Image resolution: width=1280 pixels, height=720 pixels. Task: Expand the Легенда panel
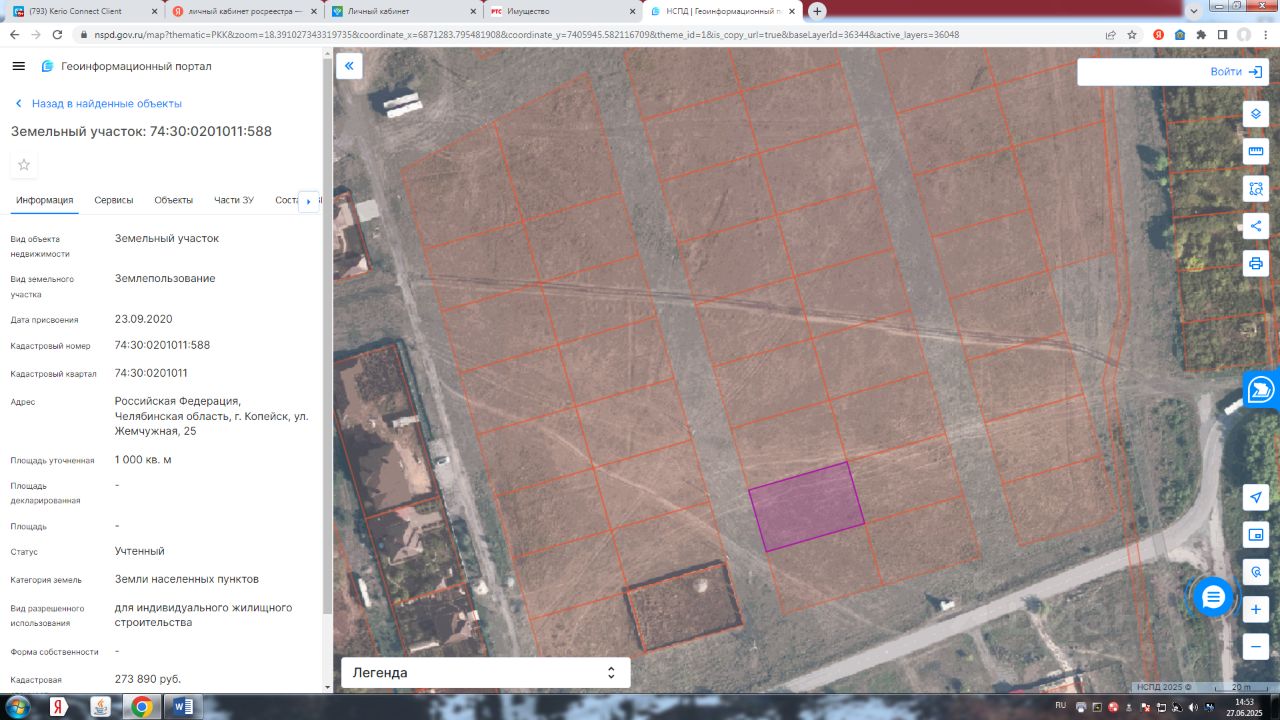coord(486,673)
